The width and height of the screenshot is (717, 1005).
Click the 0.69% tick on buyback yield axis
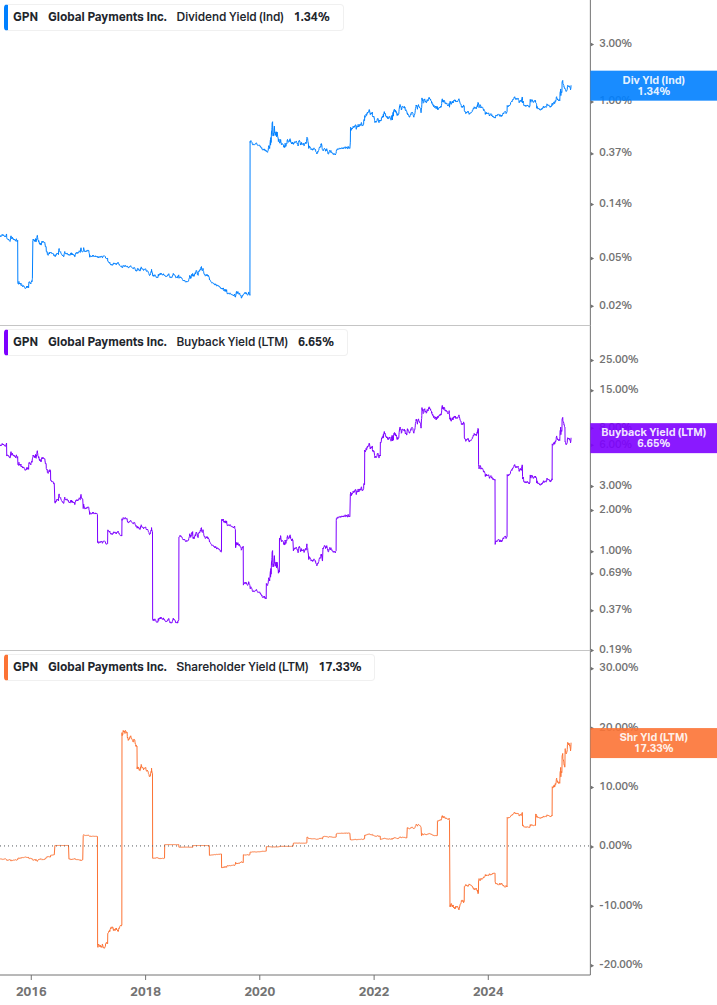pyautogui.click(x=615, y=572)
